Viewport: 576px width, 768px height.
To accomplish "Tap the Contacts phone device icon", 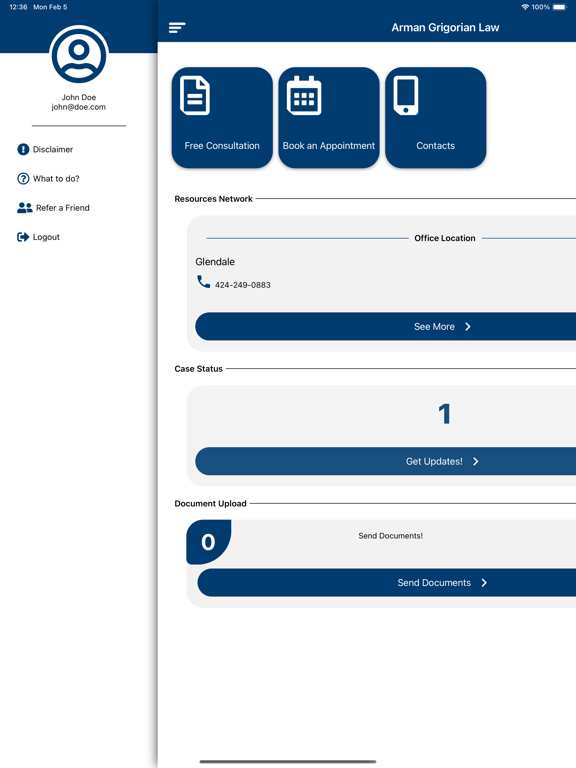I will point(406,96).
